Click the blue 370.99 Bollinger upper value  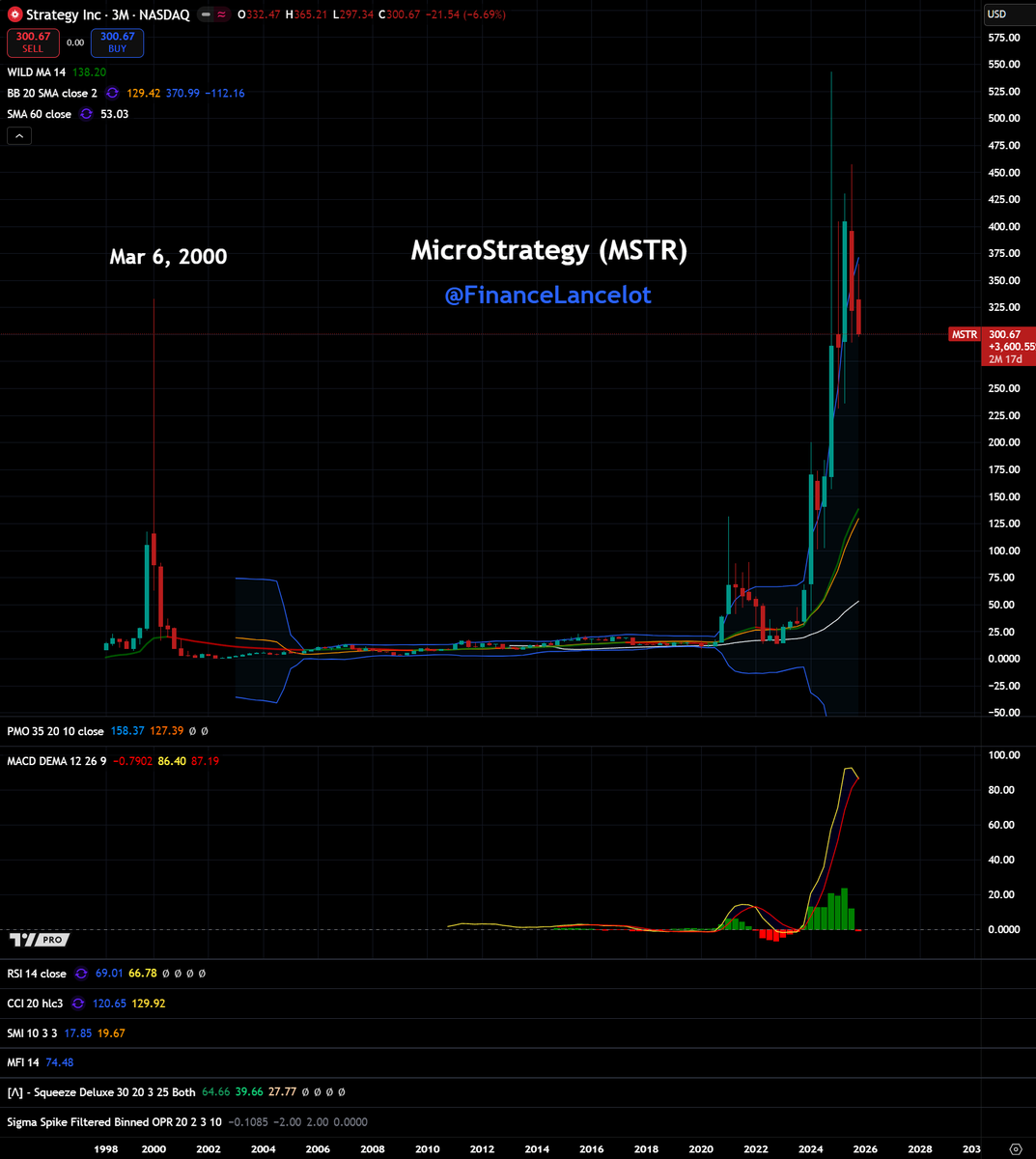click(182, 94)
